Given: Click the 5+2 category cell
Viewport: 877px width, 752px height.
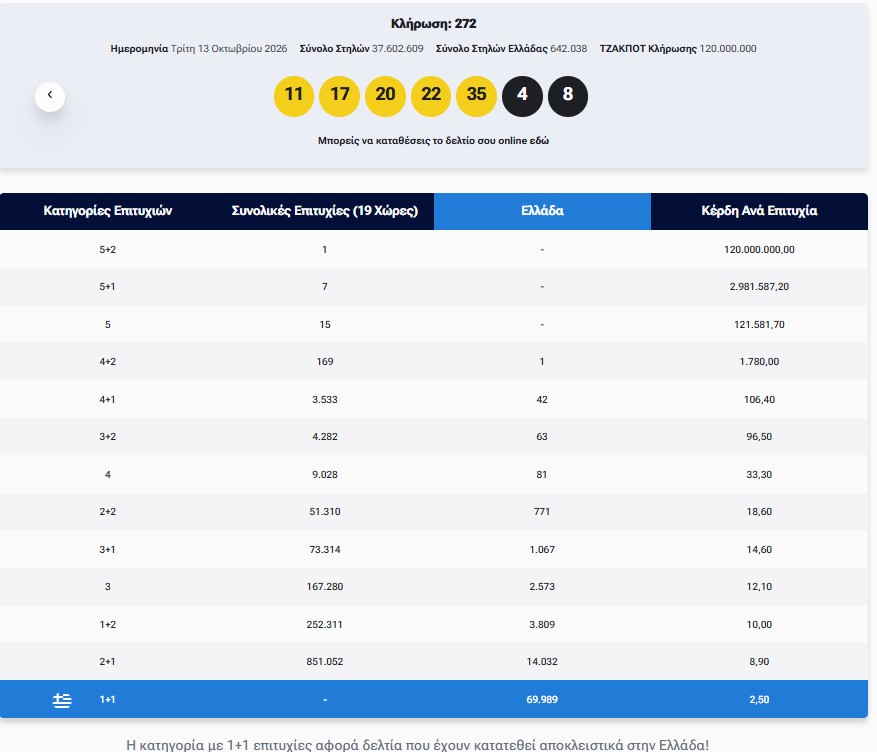Looking at the screenshot, I should (x=108, y=249).
